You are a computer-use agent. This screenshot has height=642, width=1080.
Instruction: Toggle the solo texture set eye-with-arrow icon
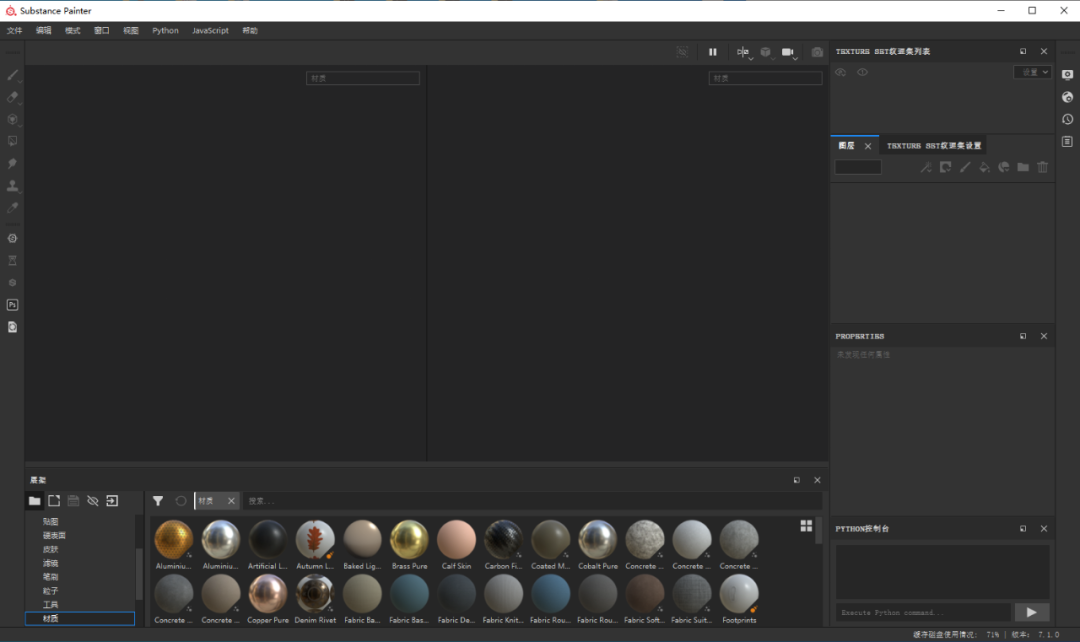pyautogui.click(x=862, y=72)
